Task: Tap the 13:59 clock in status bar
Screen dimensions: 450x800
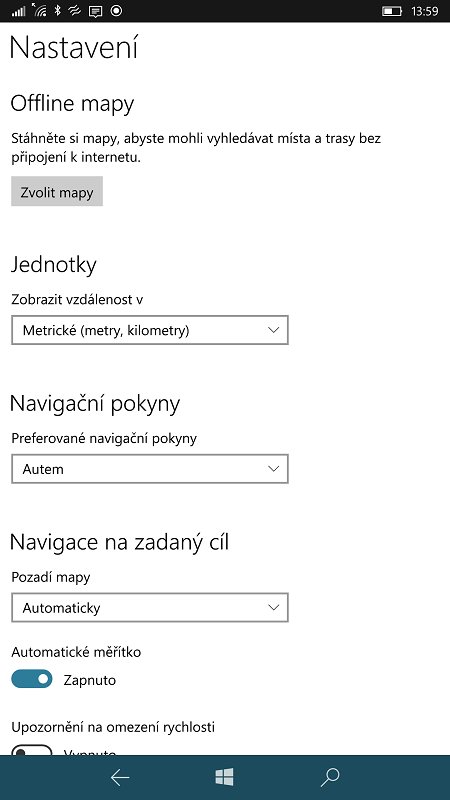Action: [x=424, y=11]
